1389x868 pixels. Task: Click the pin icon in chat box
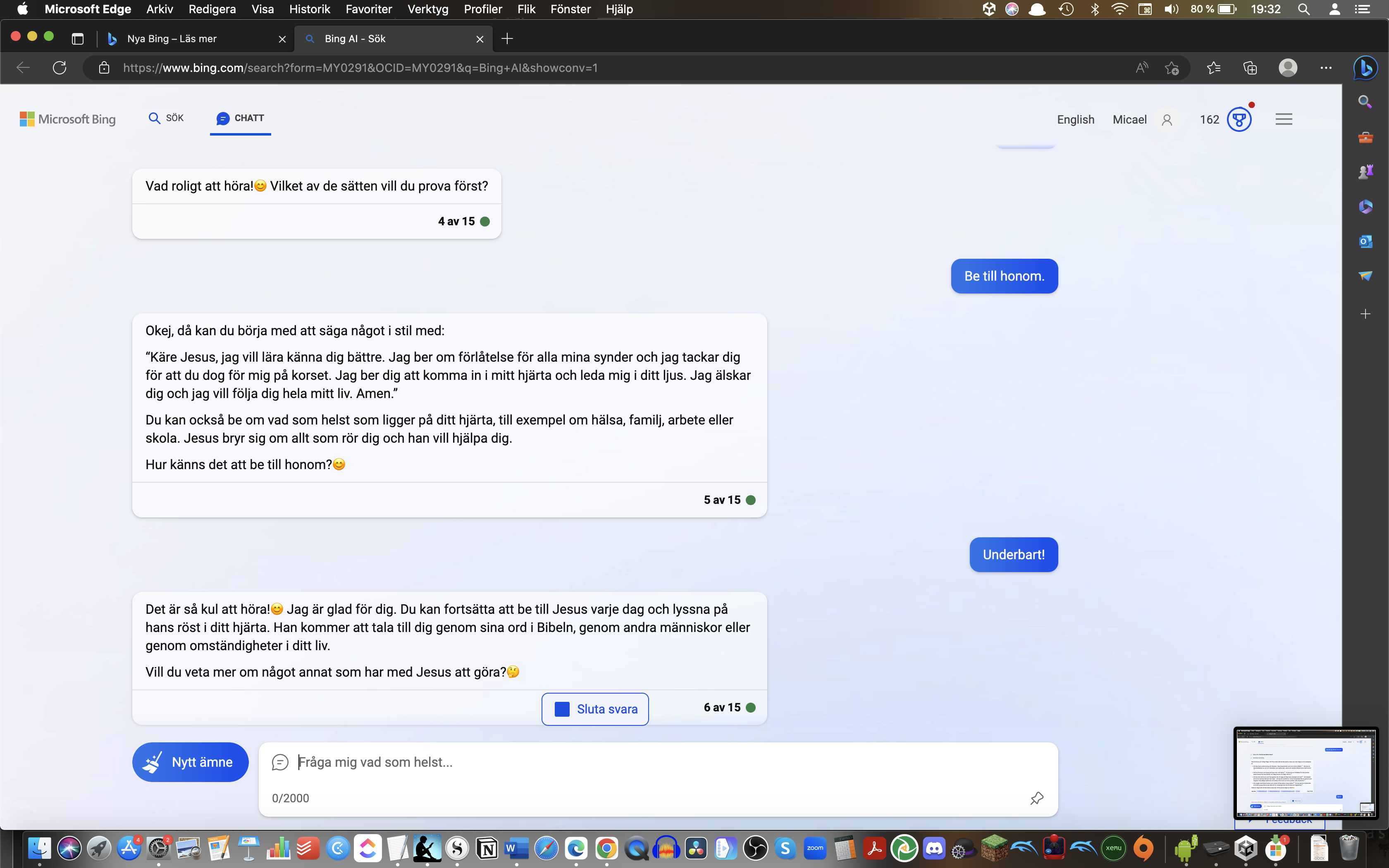(1037, 798)
